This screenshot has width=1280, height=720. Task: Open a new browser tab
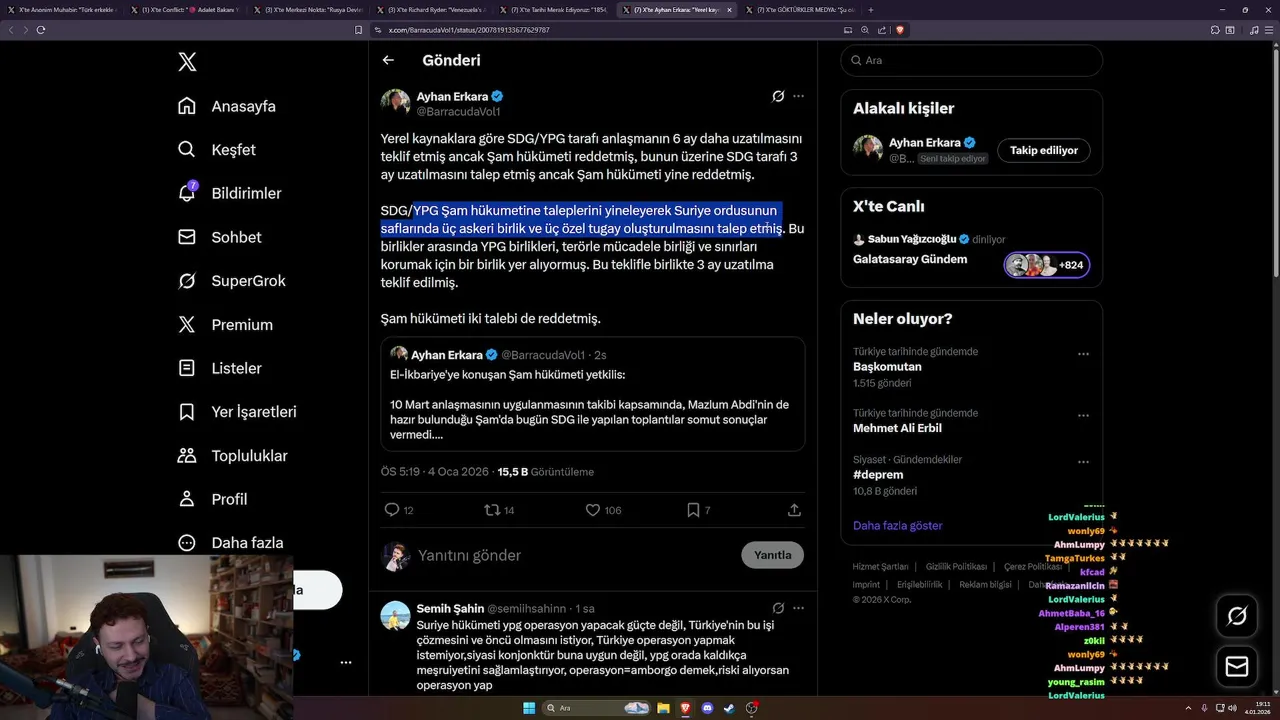[x=870, y=9]
